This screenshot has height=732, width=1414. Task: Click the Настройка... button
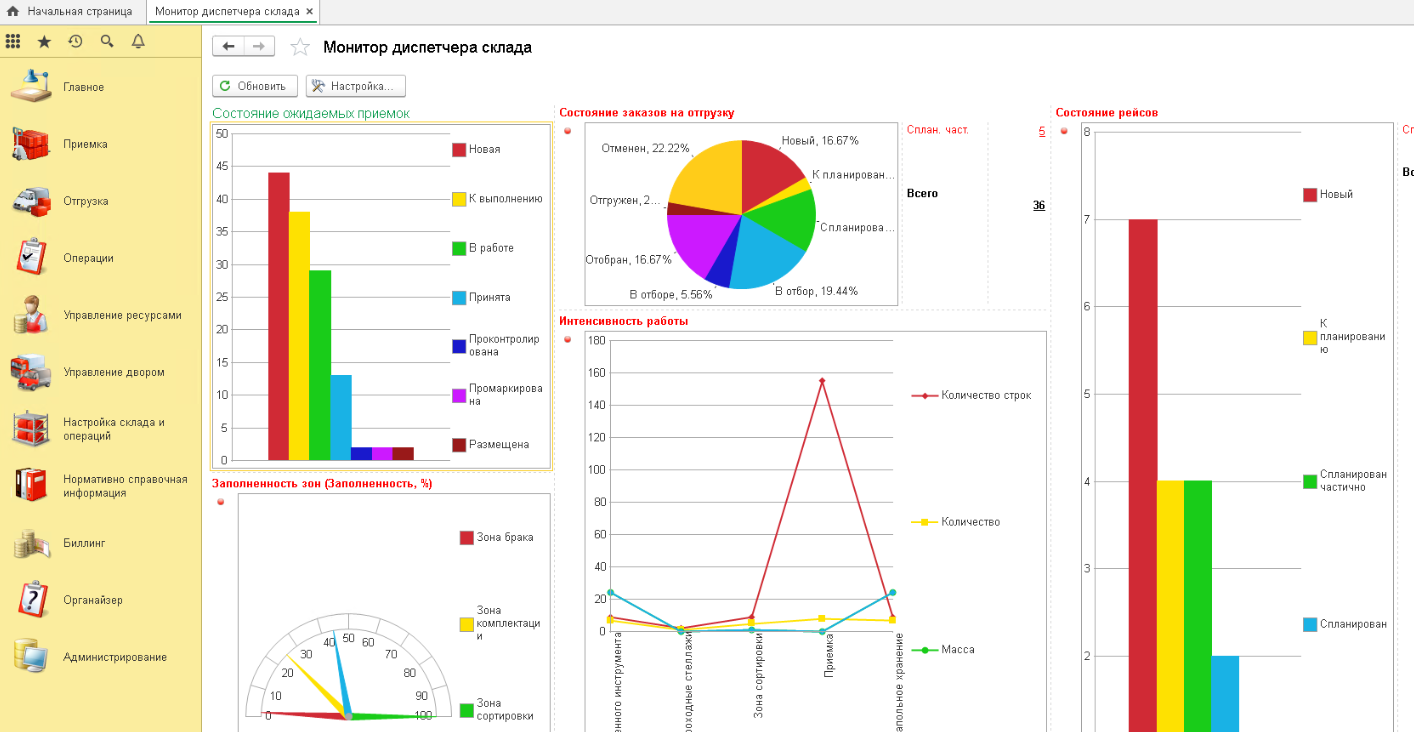pyautogui.click(x=356, y=86)
